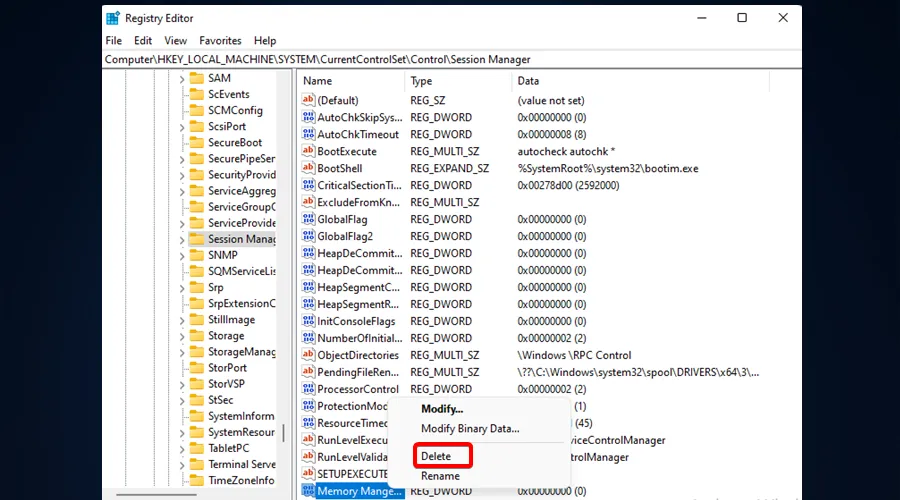
Task: Expand the SecurePipeSer key chevron
Action: [182, 159]
